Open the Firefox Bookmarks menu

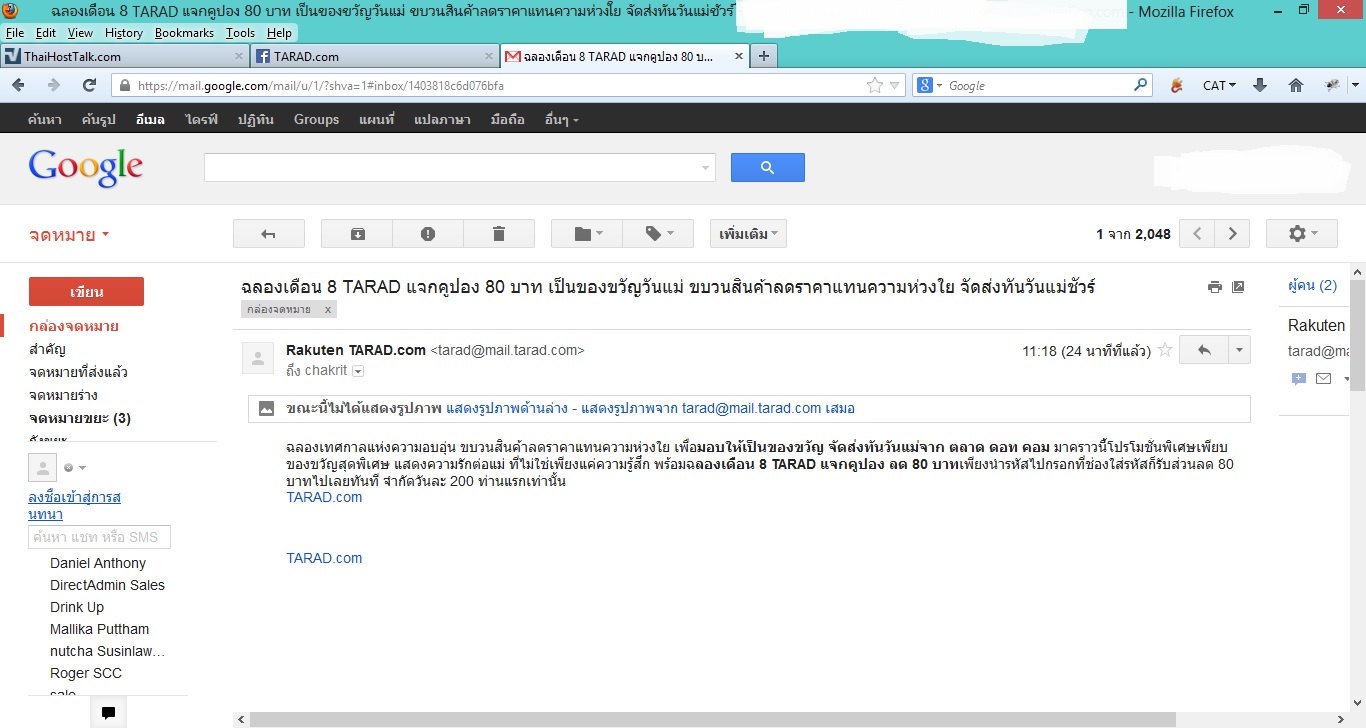[184, 33]
